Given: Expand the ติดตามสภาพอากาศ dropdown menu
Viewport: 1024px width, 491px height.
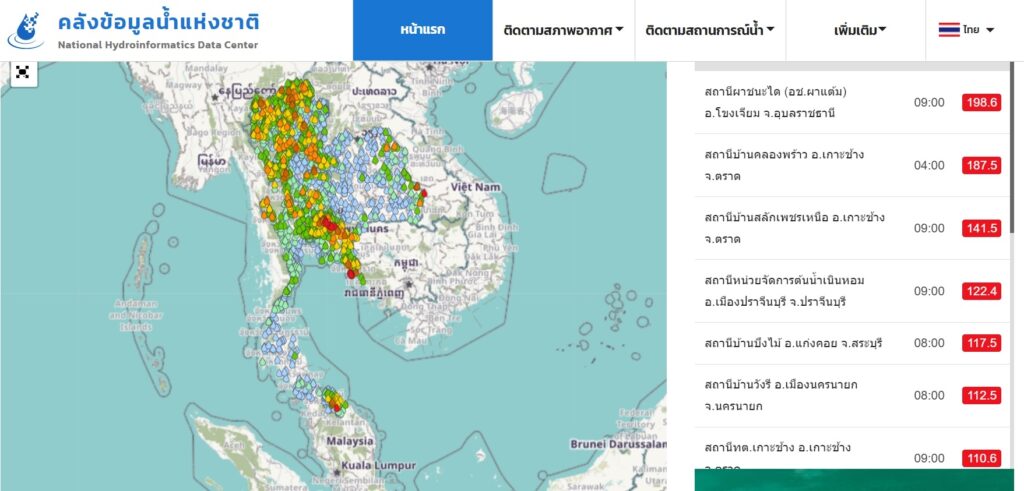Looking at the screenshot, I should point(563,30).
